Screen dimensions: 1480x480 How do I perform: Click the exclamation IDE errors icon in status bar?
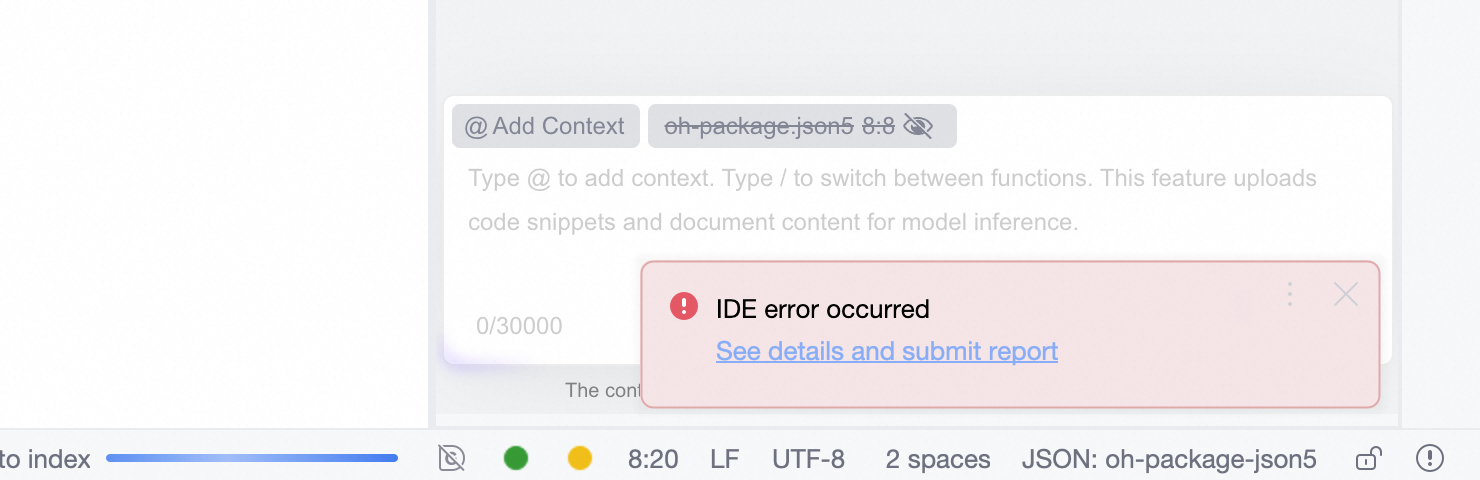(1430, 459)
